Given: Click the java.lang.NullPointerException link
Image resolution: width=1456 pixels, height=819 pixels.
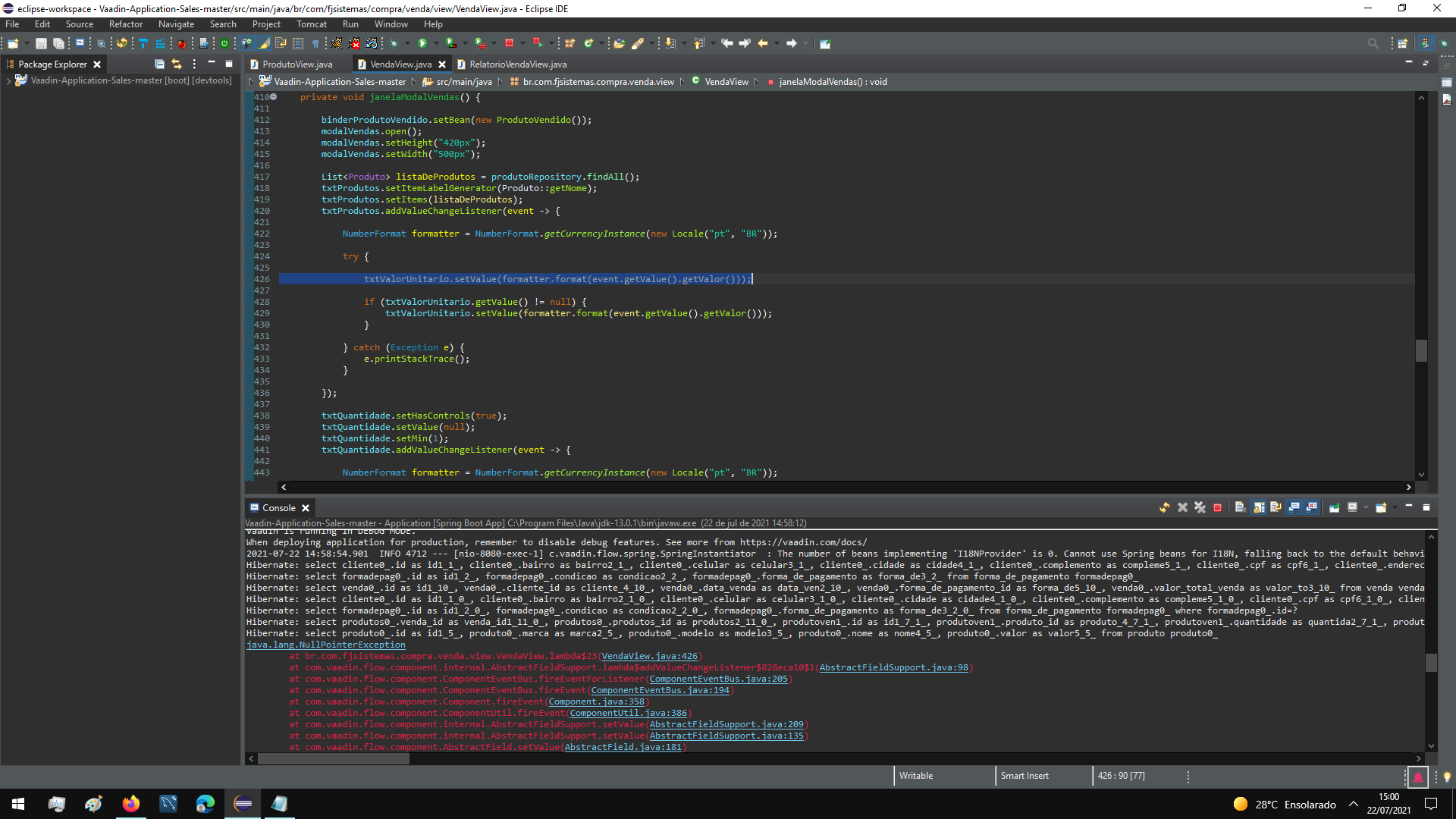Looking at the screenshot, I should coord(325,645).
